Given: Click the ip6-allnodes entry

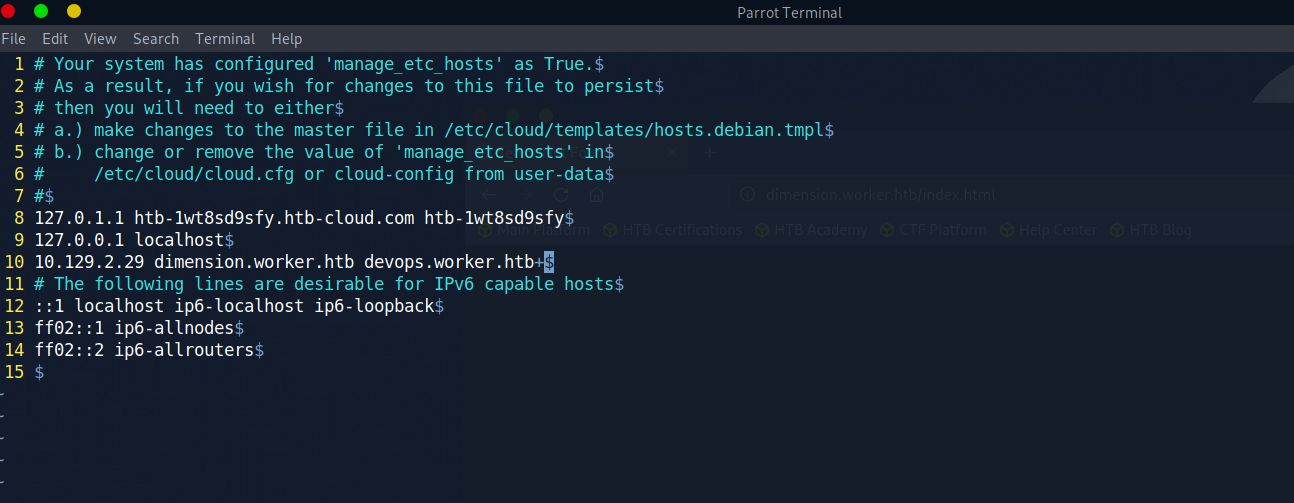Looking at the screenshot, I should 174,328.
